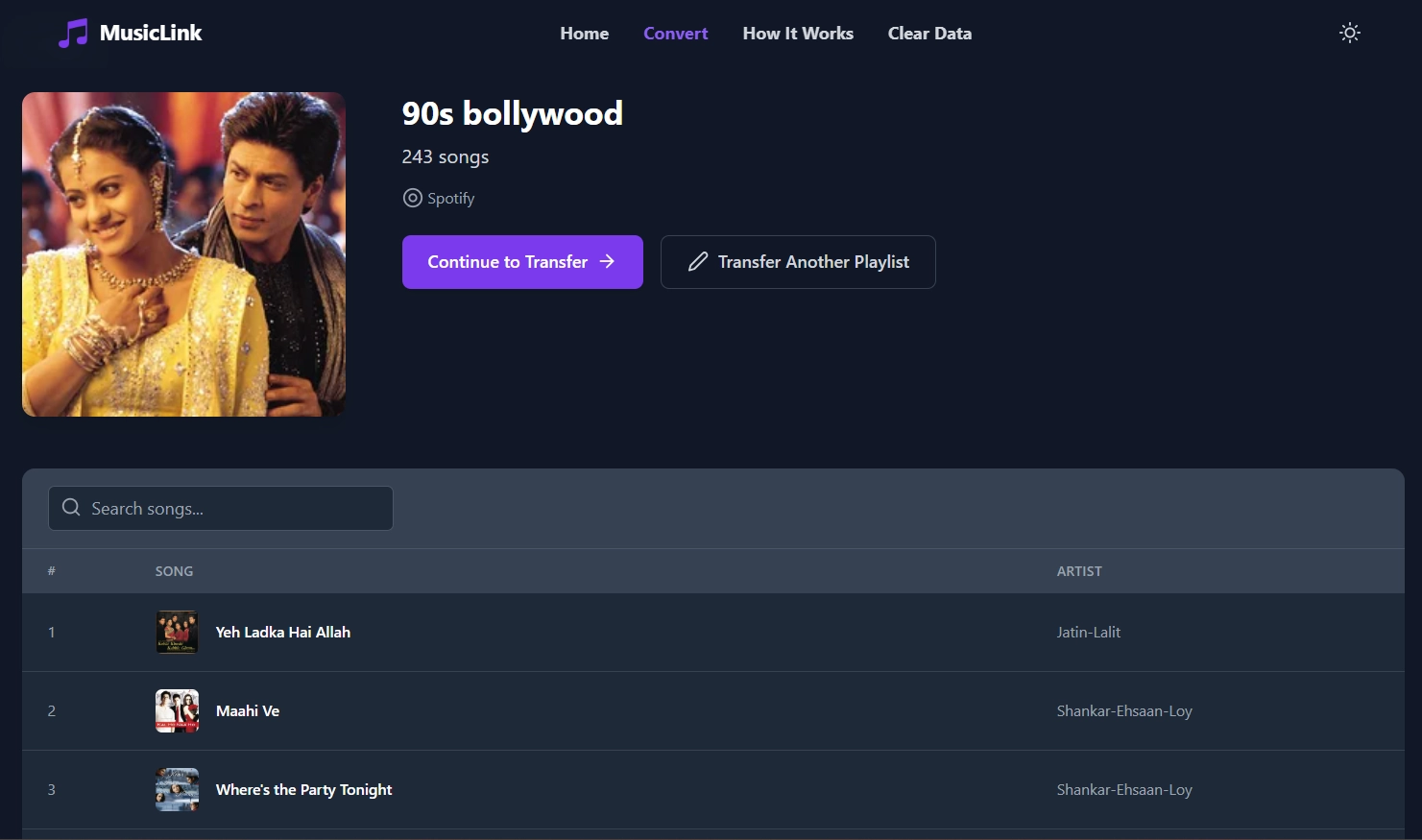Click the SONG column header

(x=174, y=571)
